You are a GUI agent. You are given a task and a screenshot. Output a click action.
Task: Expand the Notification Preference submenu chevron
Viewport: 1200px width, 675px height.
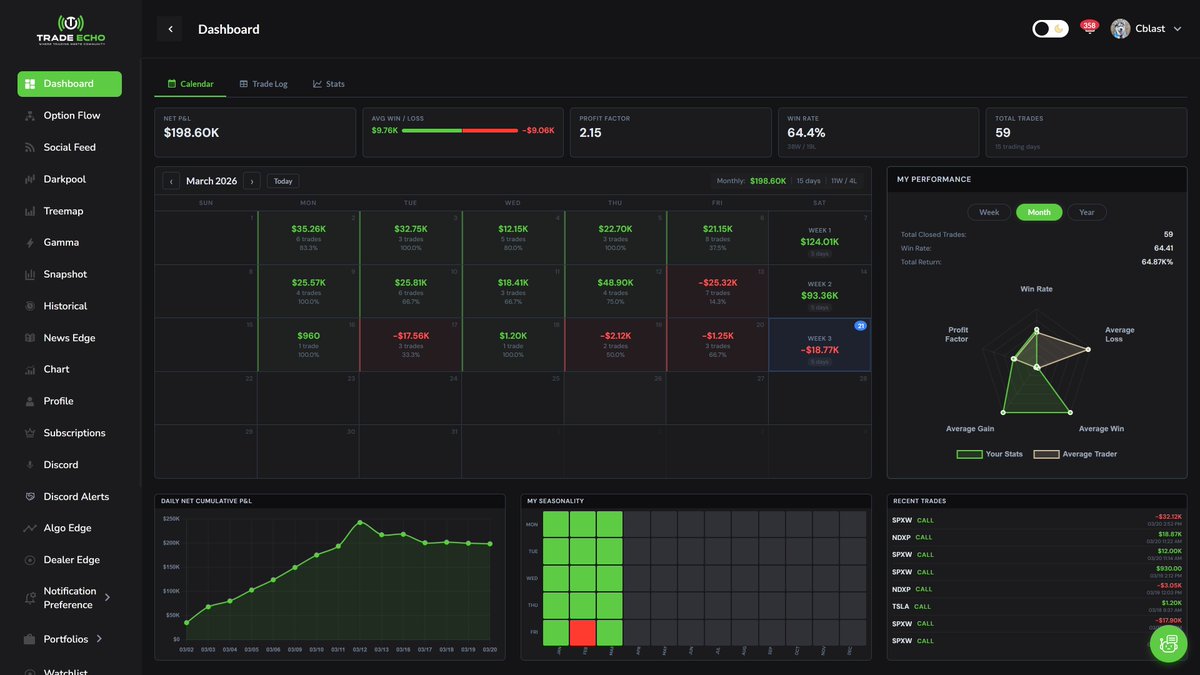(x=107, y=598)
